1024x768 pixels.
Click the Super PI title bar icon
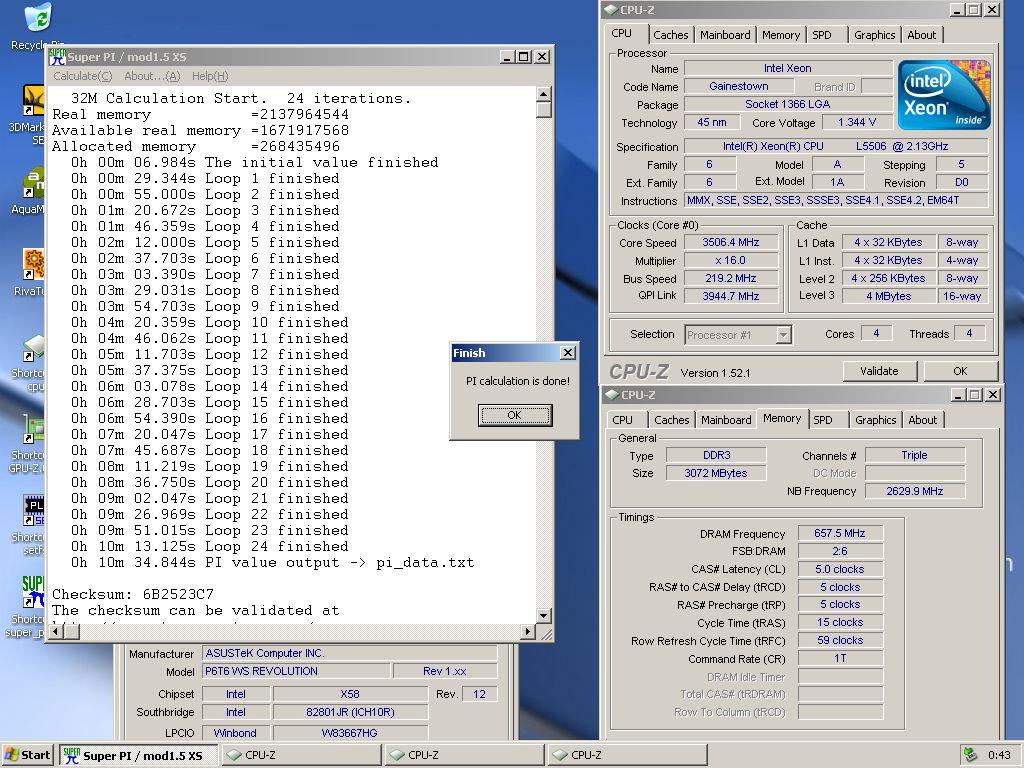[57, 57]
